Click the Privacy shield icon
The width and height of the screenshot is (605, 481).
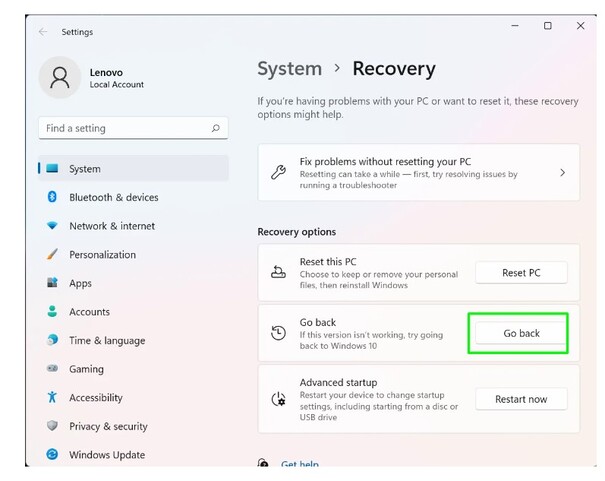point(52,425)
